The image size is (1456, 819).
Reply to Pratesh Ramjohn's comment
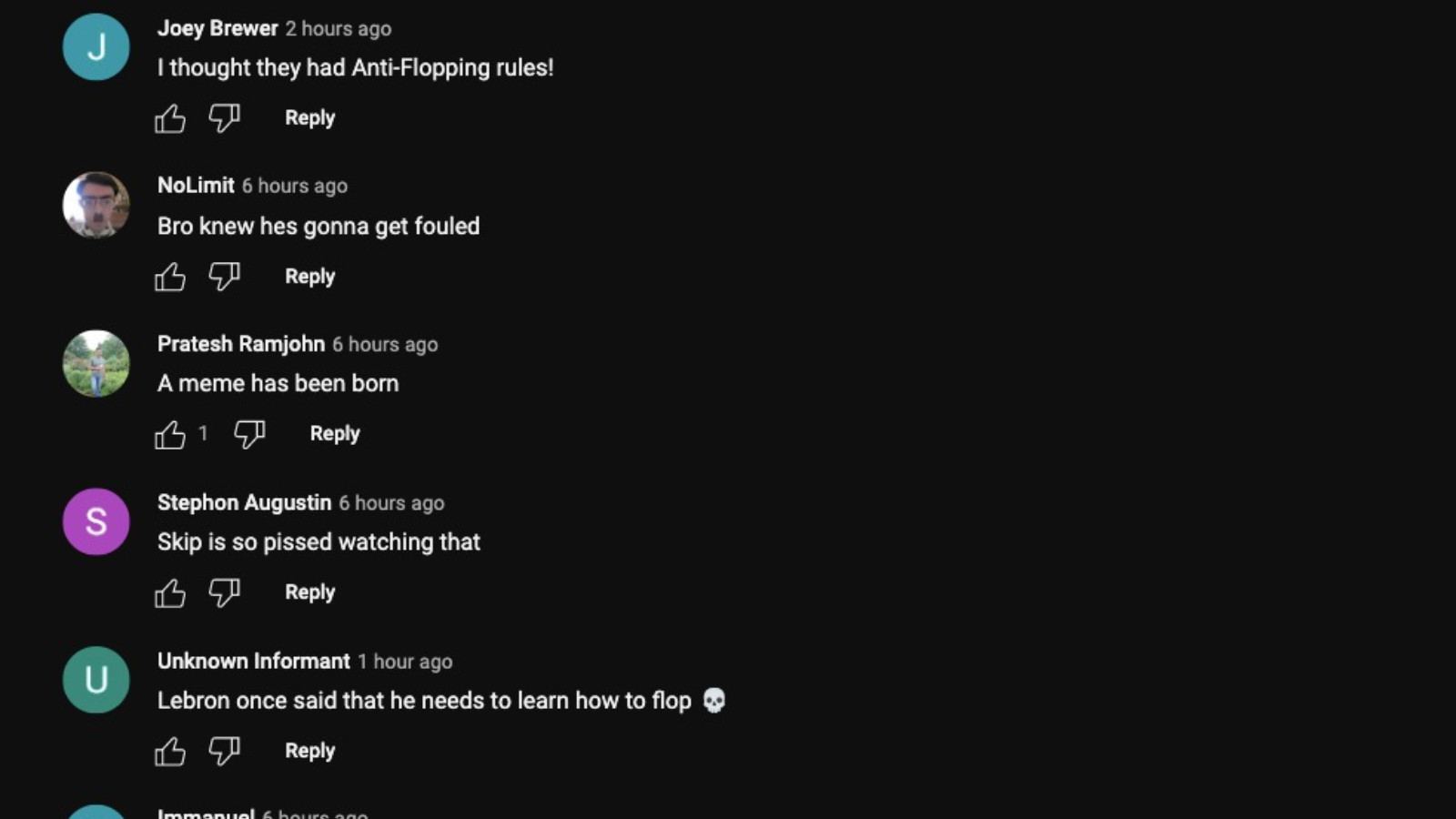(x=335, y=434)
